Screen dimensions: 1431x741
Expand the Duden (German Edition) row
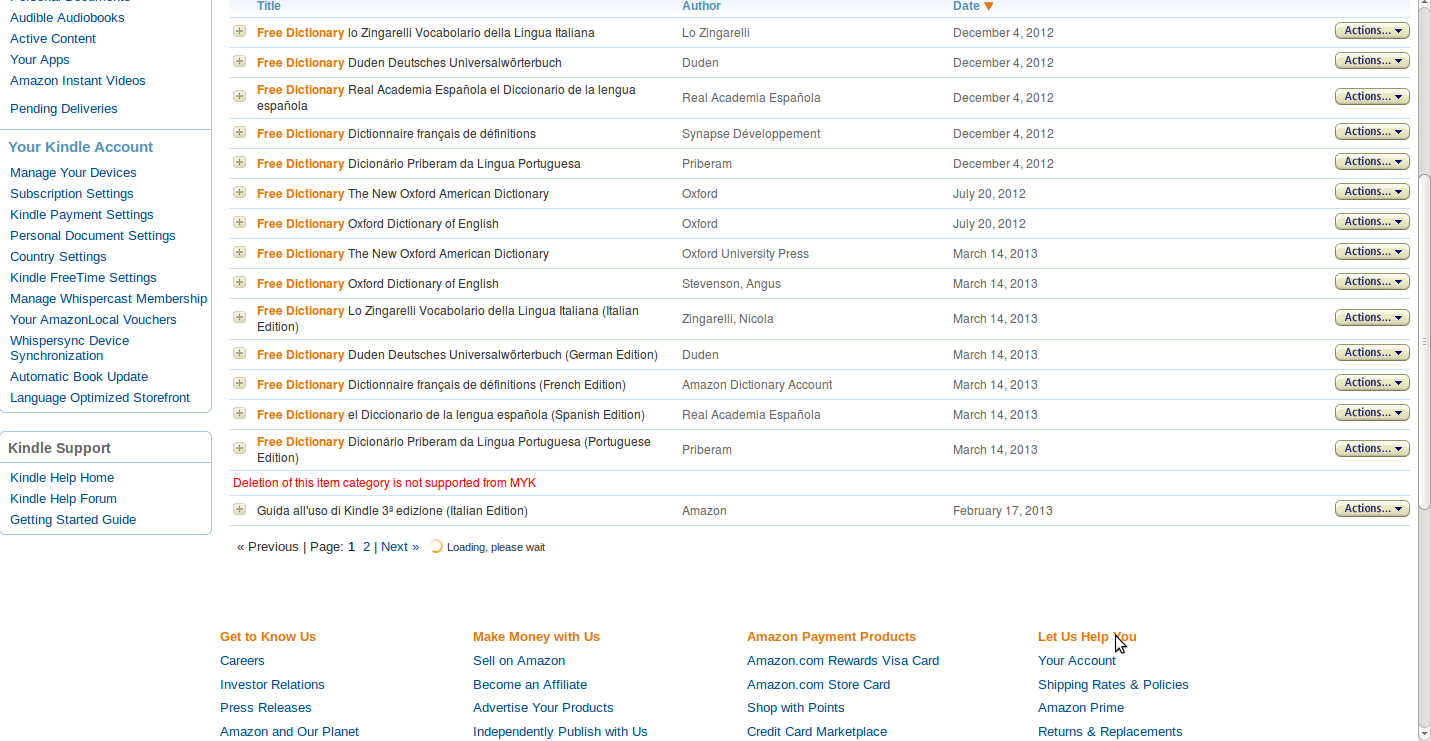click(x=239, y=353)
